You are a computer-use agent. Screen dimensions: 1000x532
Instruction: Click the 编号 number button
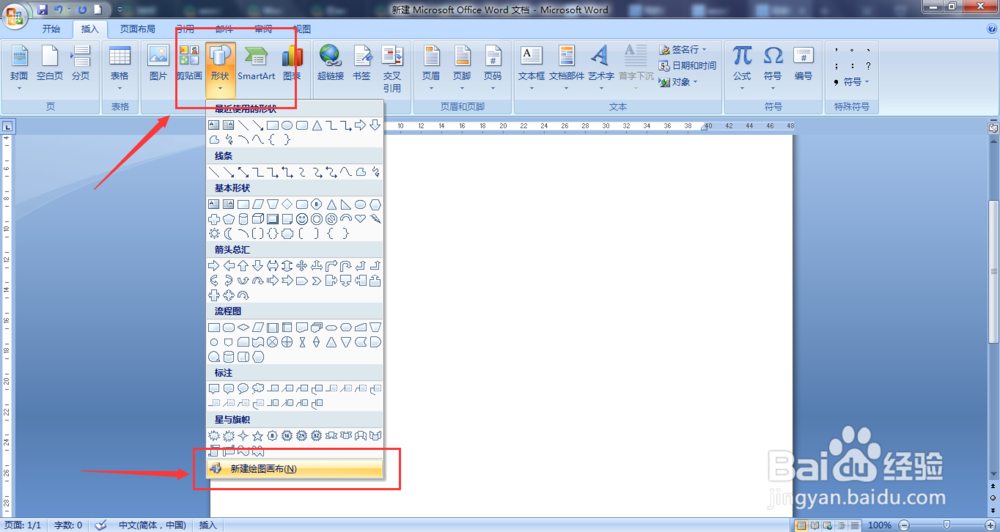804,64
